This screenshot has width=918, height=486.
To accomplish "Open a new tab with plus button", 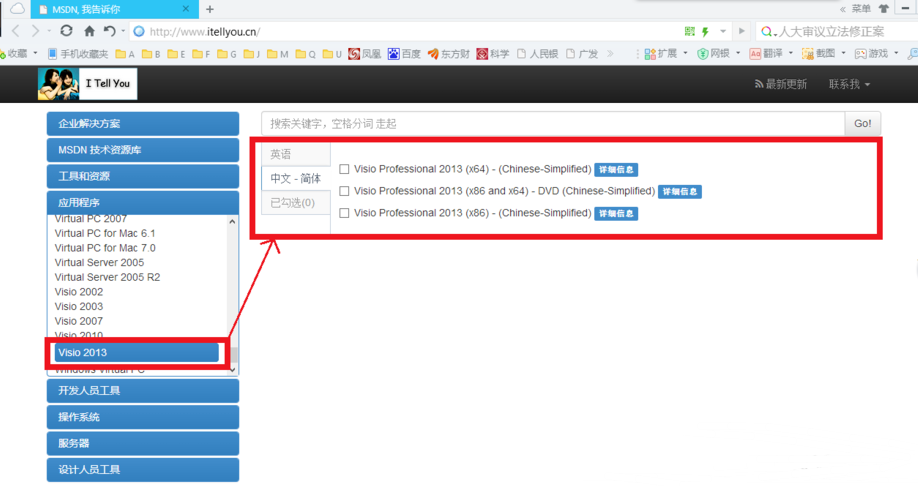I will point(209,9).
